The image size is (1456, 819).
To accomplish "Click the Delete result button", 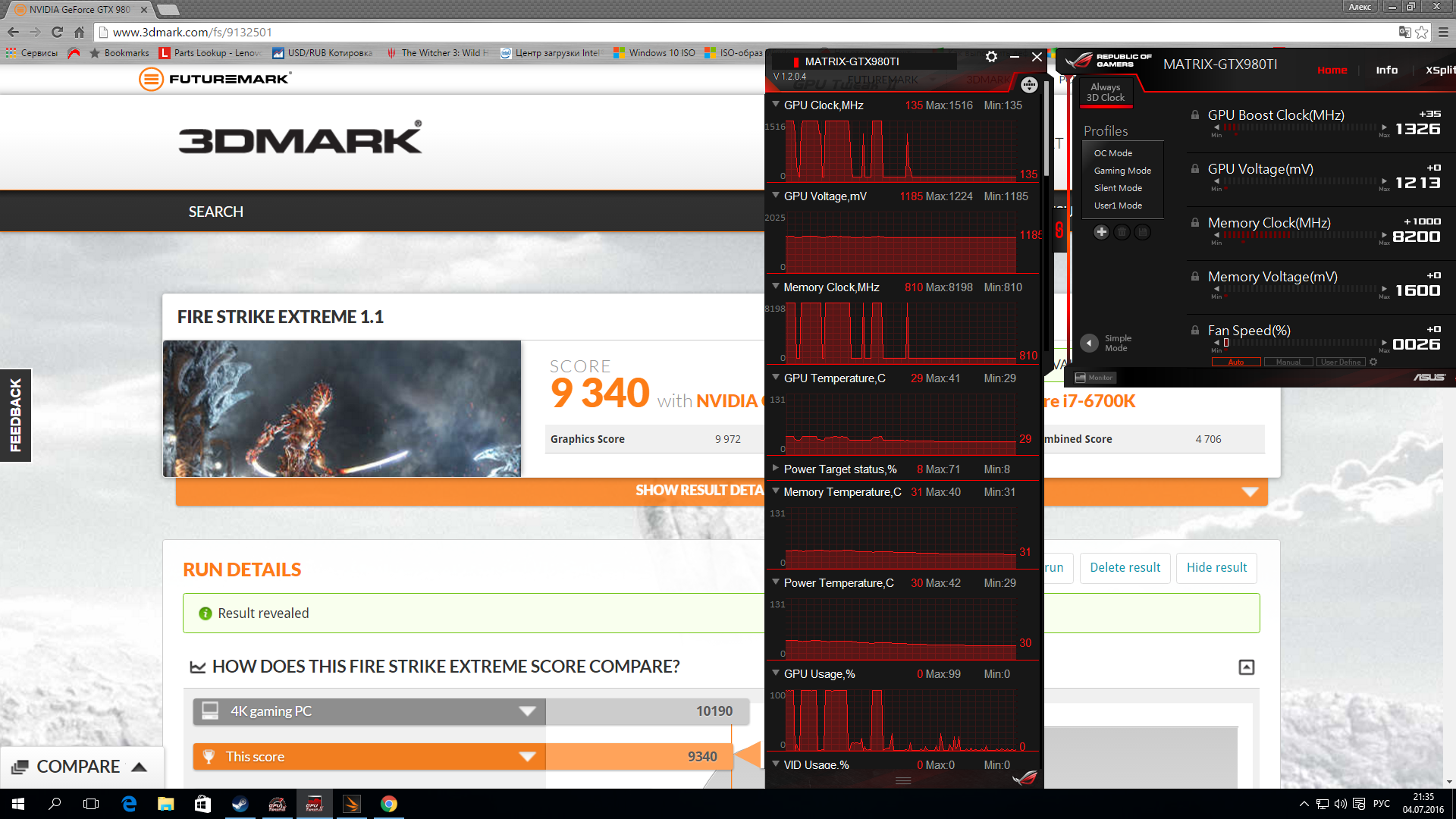I will 1125,568.
